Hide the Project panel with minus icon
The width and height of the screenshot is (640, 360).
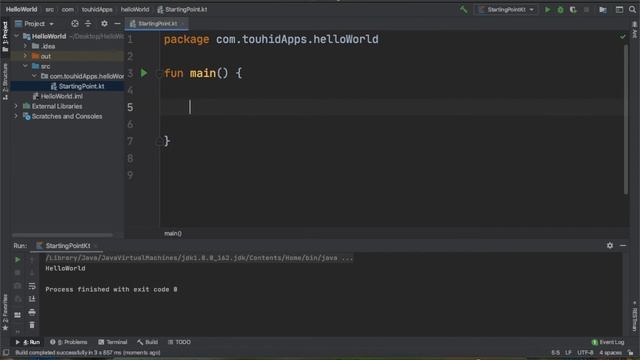(x=117, y=24)
